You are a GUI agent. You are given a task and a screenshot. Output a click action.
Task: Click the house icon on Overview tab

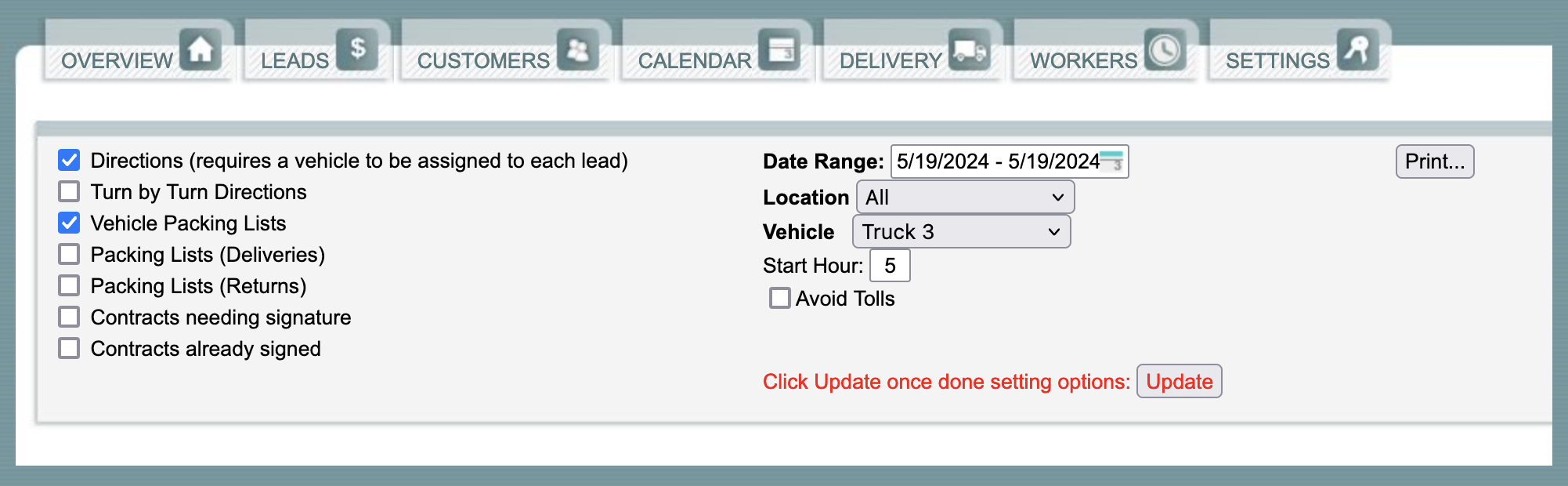pyautogui.click(x=201, y=49)
